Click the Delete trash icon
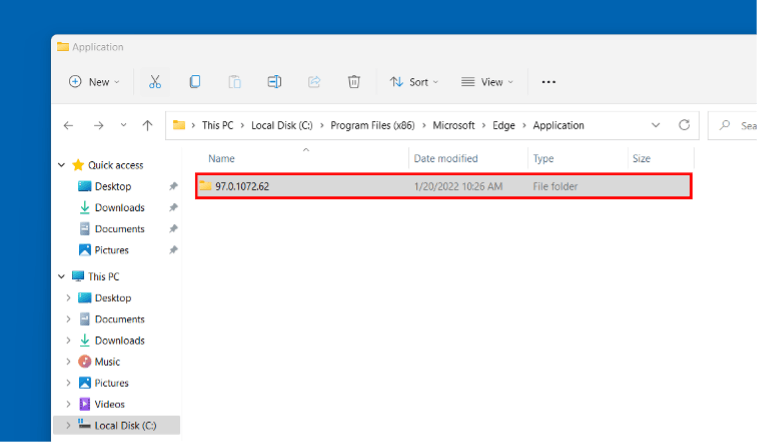 (354, 82)
